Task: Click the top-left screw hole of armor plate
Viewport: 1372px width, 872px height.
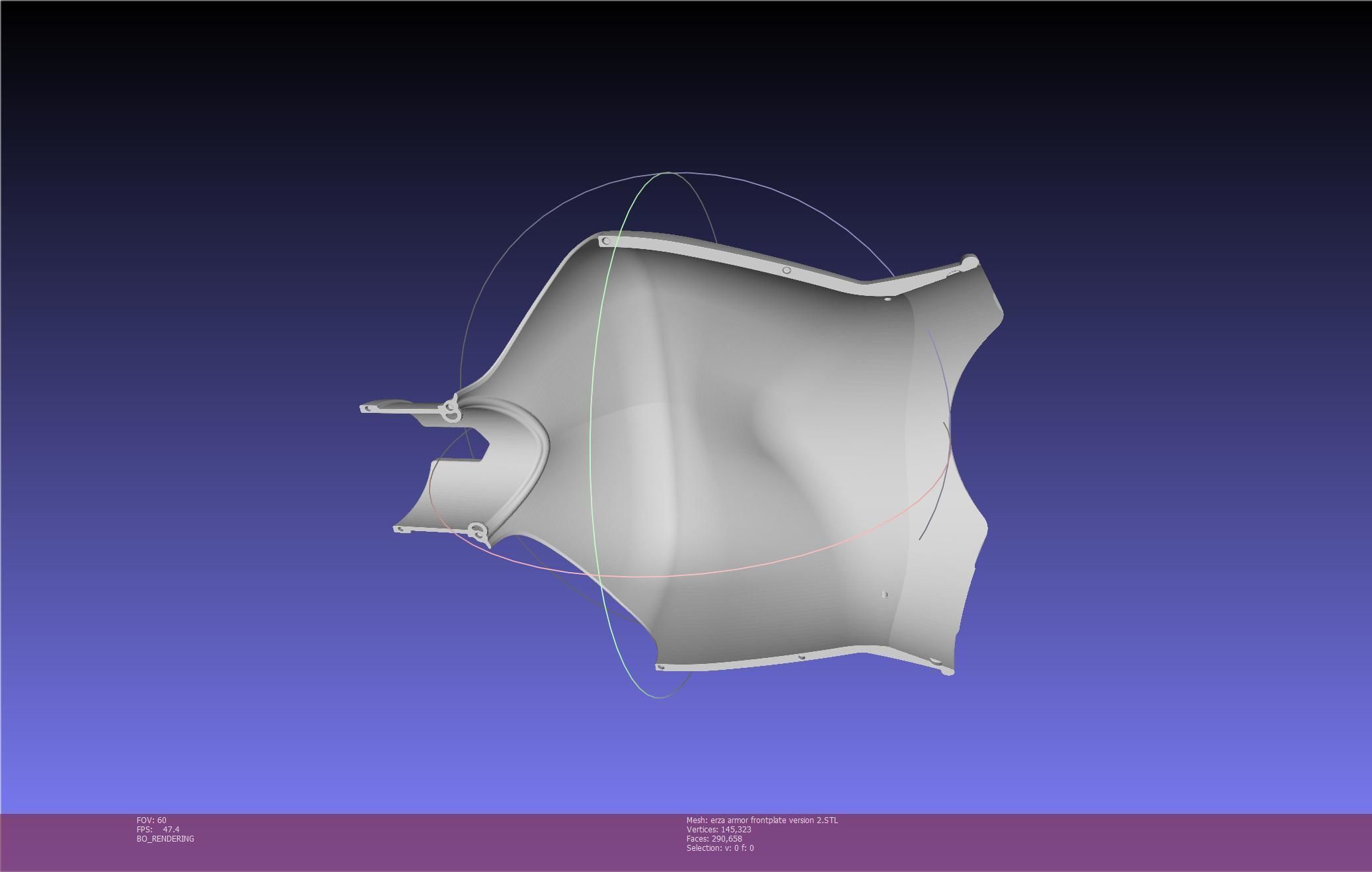Action: pyautogui.click(x=606, y=241)
